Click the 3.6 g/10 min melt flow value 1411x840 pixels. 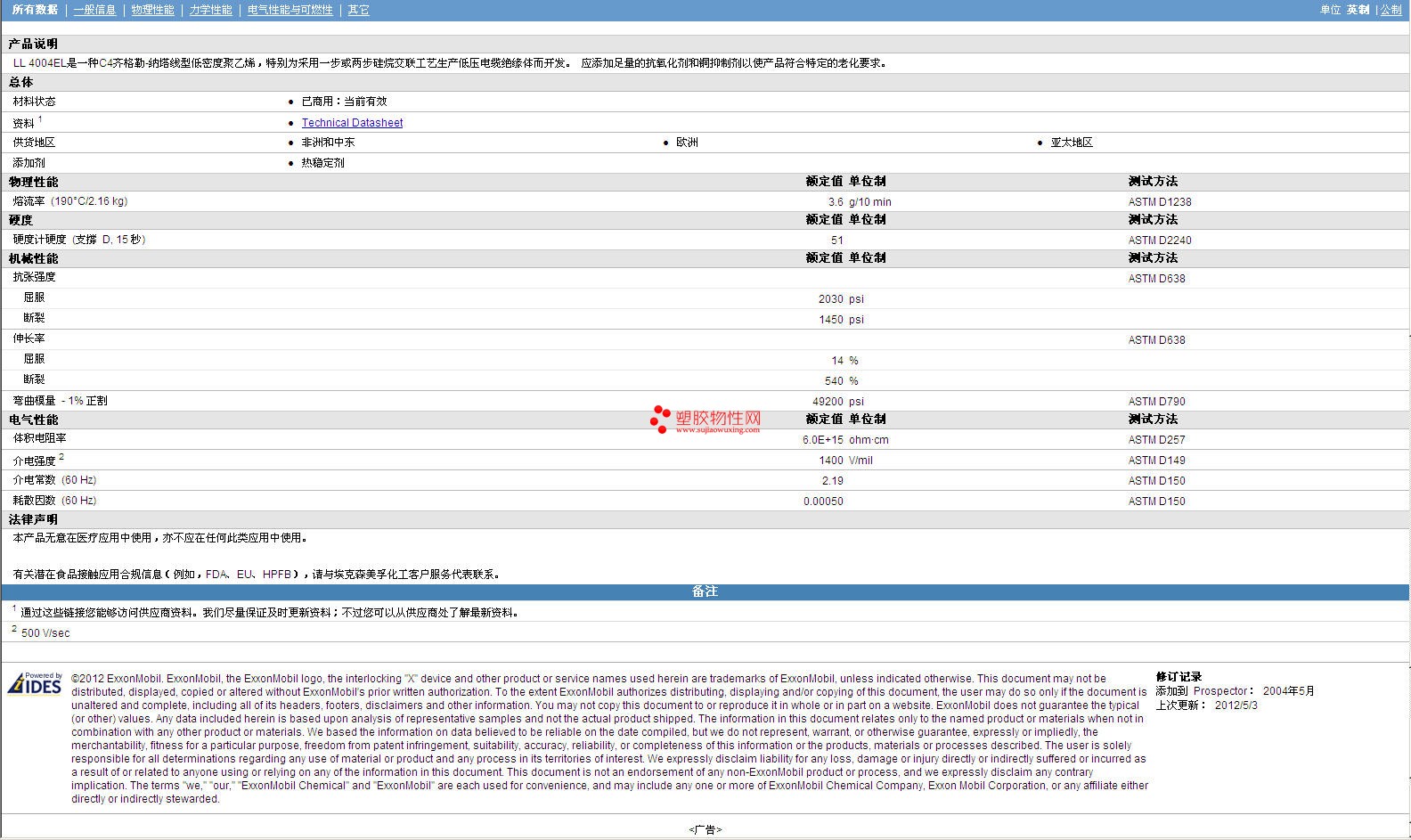860,202
